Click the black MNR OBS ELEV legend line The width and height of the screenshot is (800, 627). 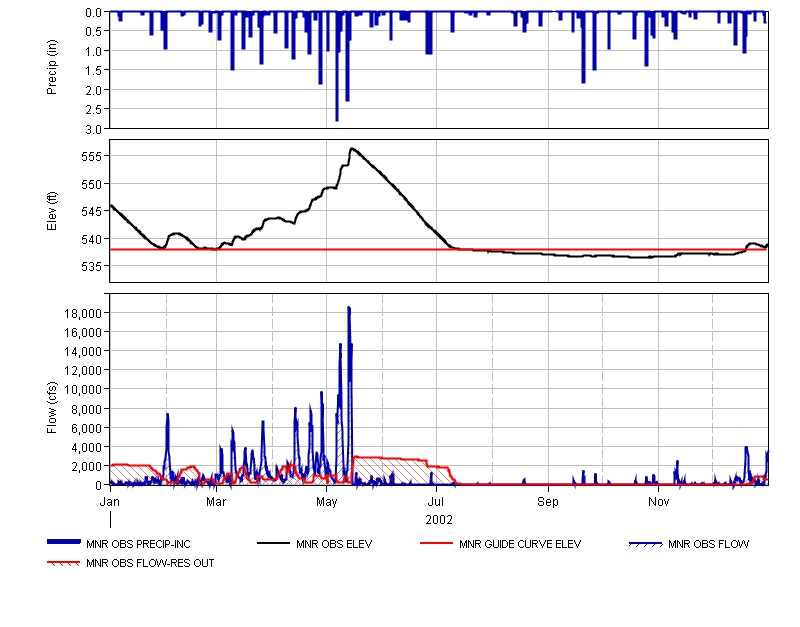point(273,543)
